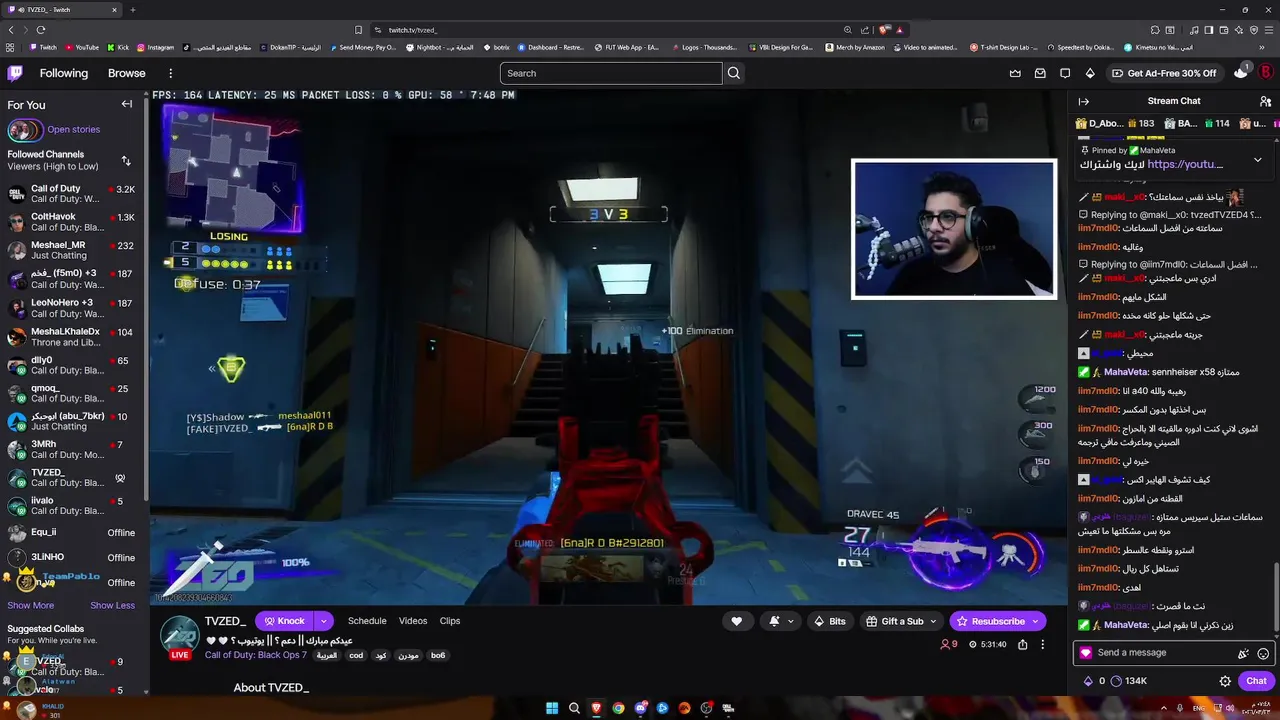The image size is (1280, 720).
Task: Open the Browse page
Action: [127, 73]
